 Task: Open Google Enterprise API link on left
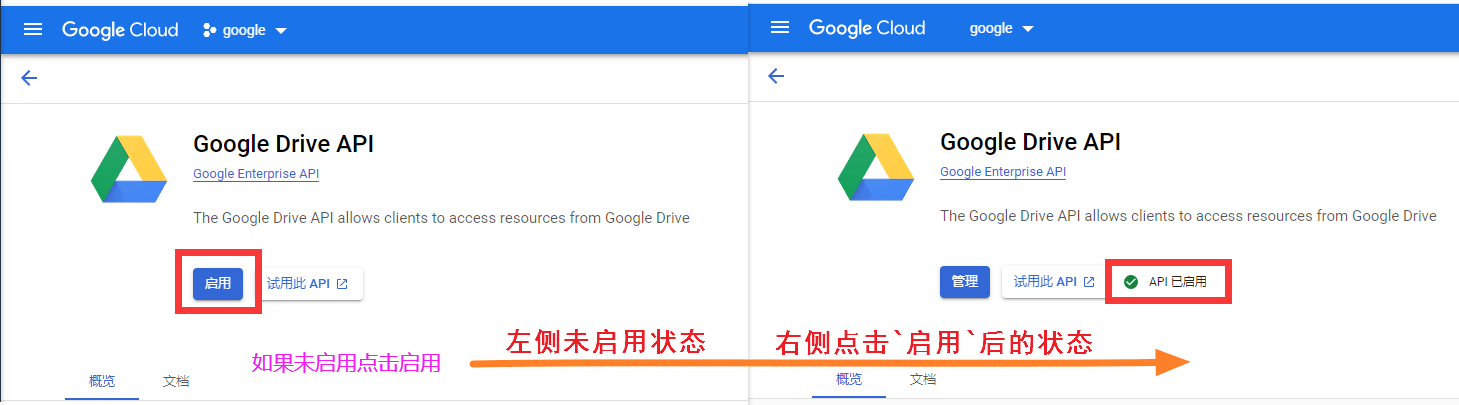(256, 174)
